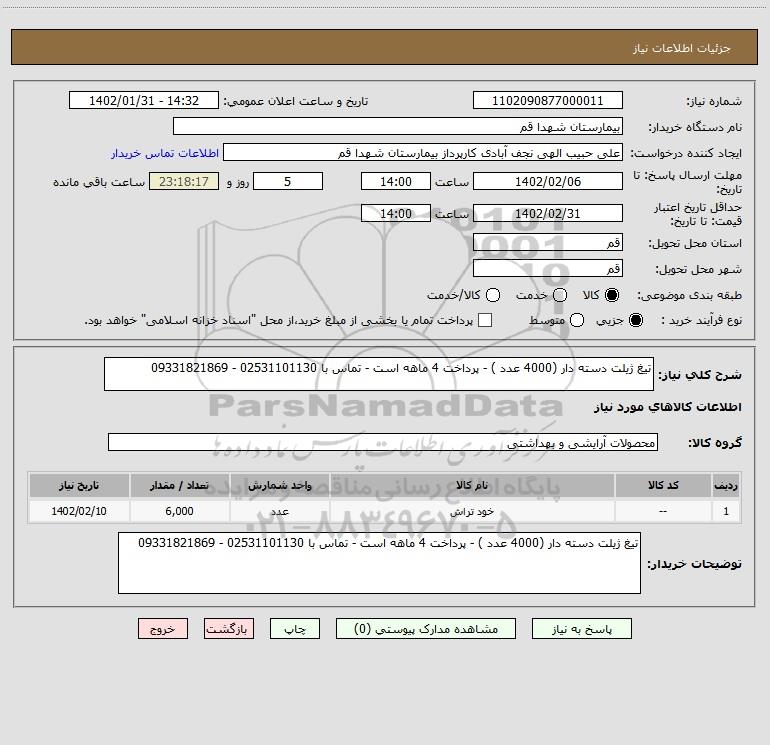770x745 pixels.
Task: Click the جزئیات اطلاعات نیاز header title
Action: click(x=682, y=48)
